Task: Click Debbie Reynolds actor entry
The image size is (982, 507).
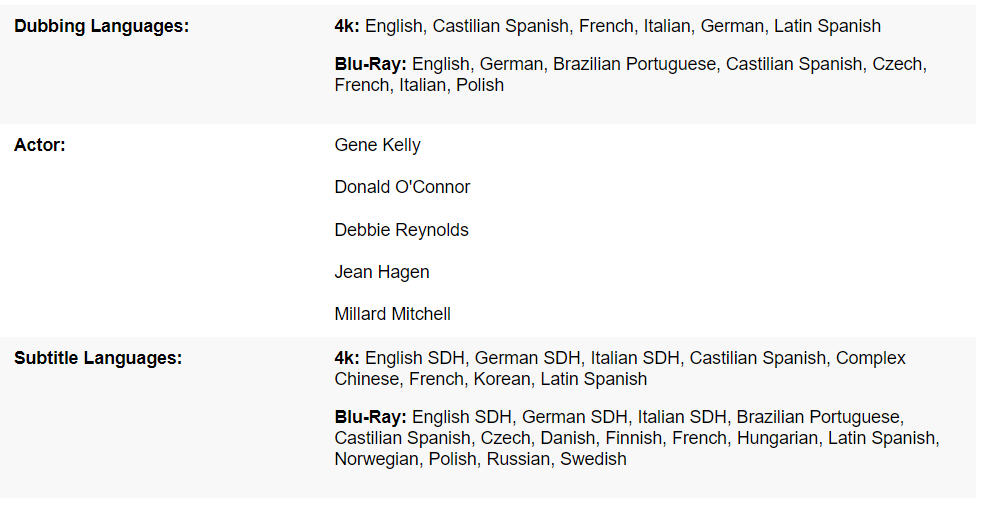Action: pos(401,230)
